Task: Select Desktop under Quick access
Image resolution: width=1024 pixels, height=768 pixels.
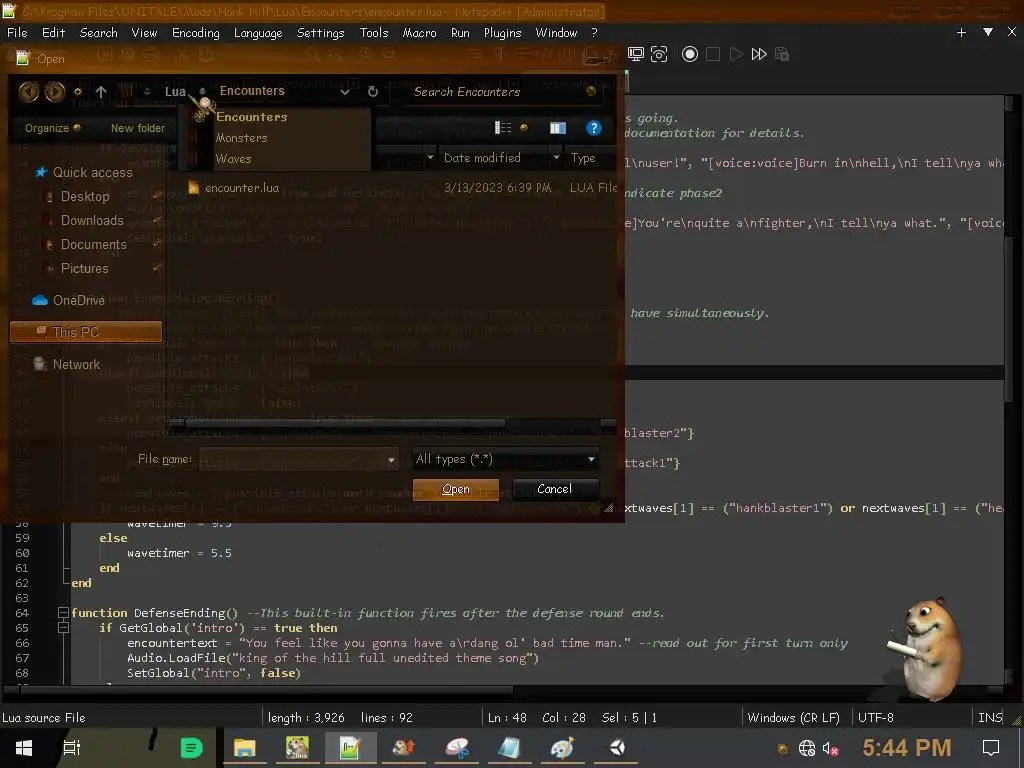Action: [x=85, y=197]
